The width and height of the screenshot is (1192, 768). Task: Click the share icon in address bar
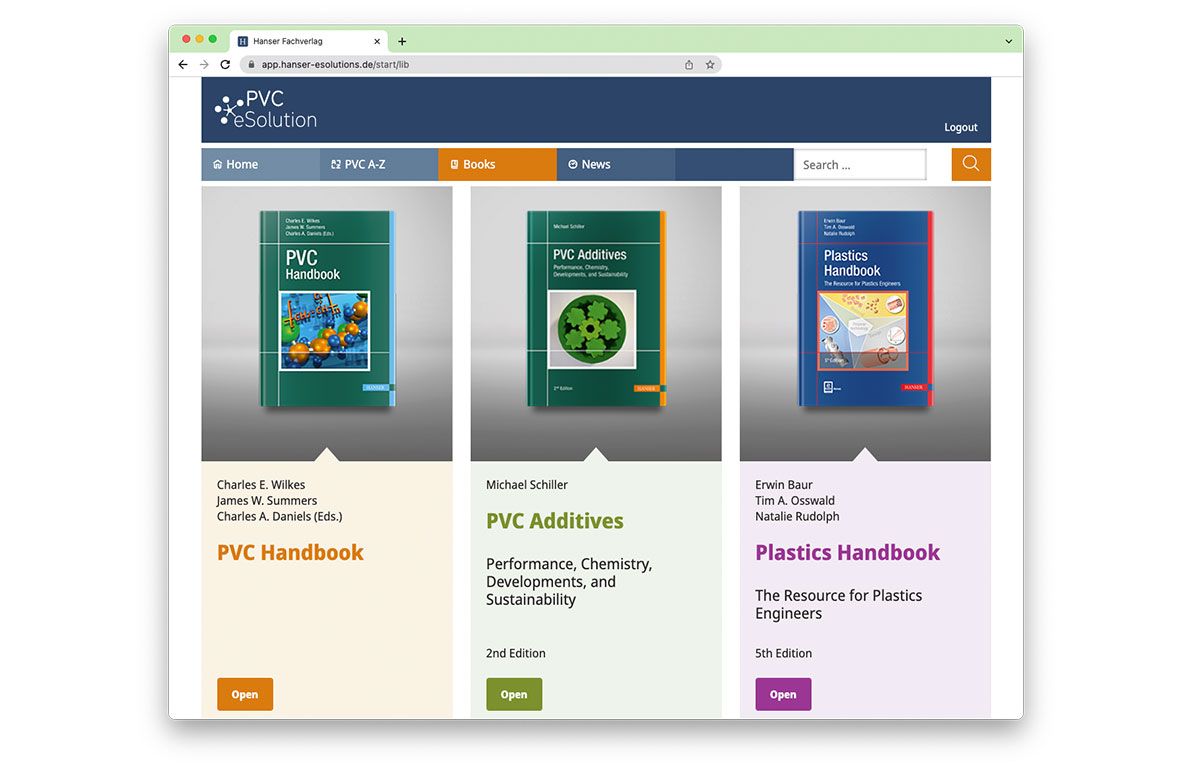coord(689,65)
